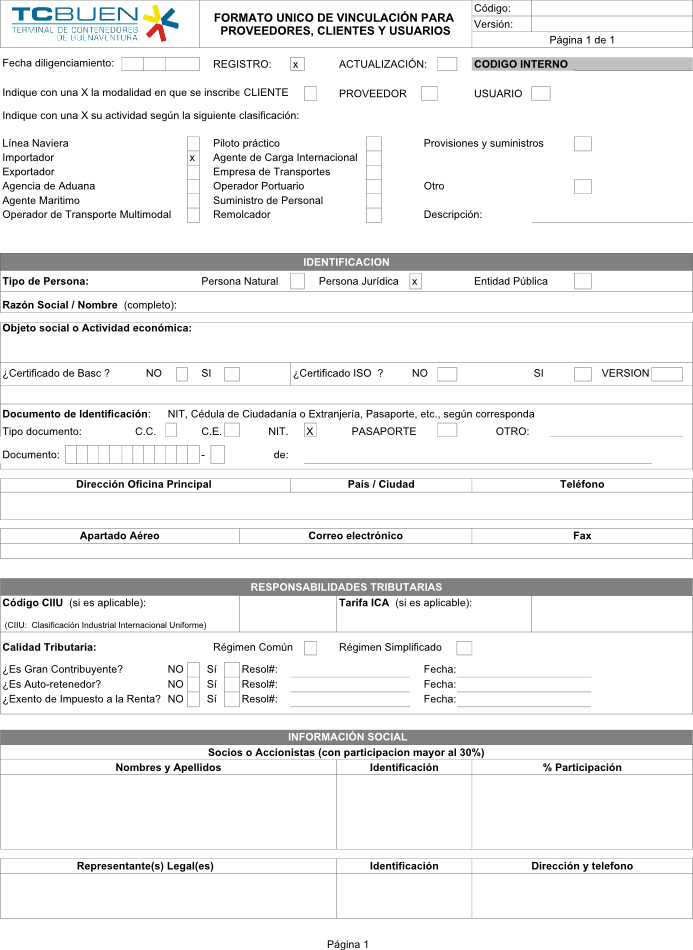Check the REGISTRO checkbox
The image size is (693, 950).
(x=297, y=64)
